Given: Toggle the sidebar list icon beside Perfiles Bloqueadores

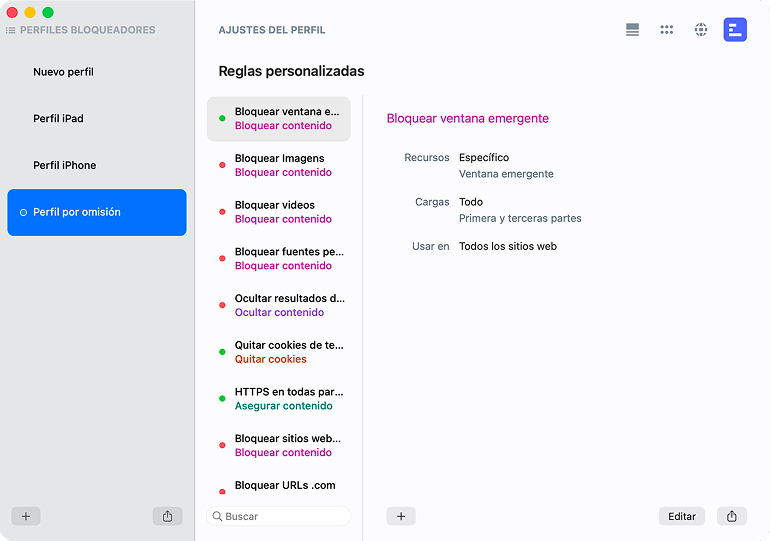Looking at the screenshot, I should (x=10, y=31).
